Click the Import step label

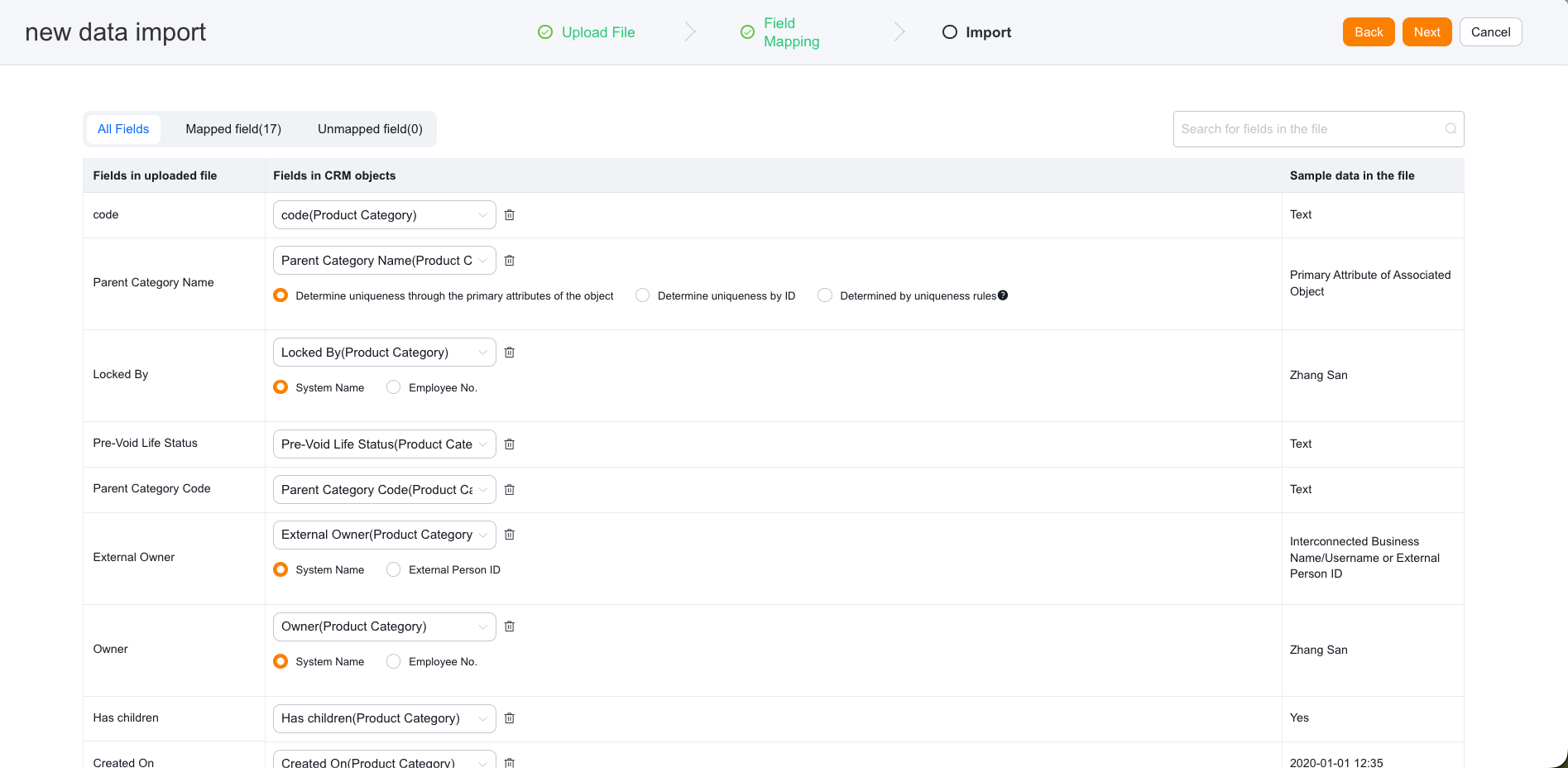pos(988,32)
